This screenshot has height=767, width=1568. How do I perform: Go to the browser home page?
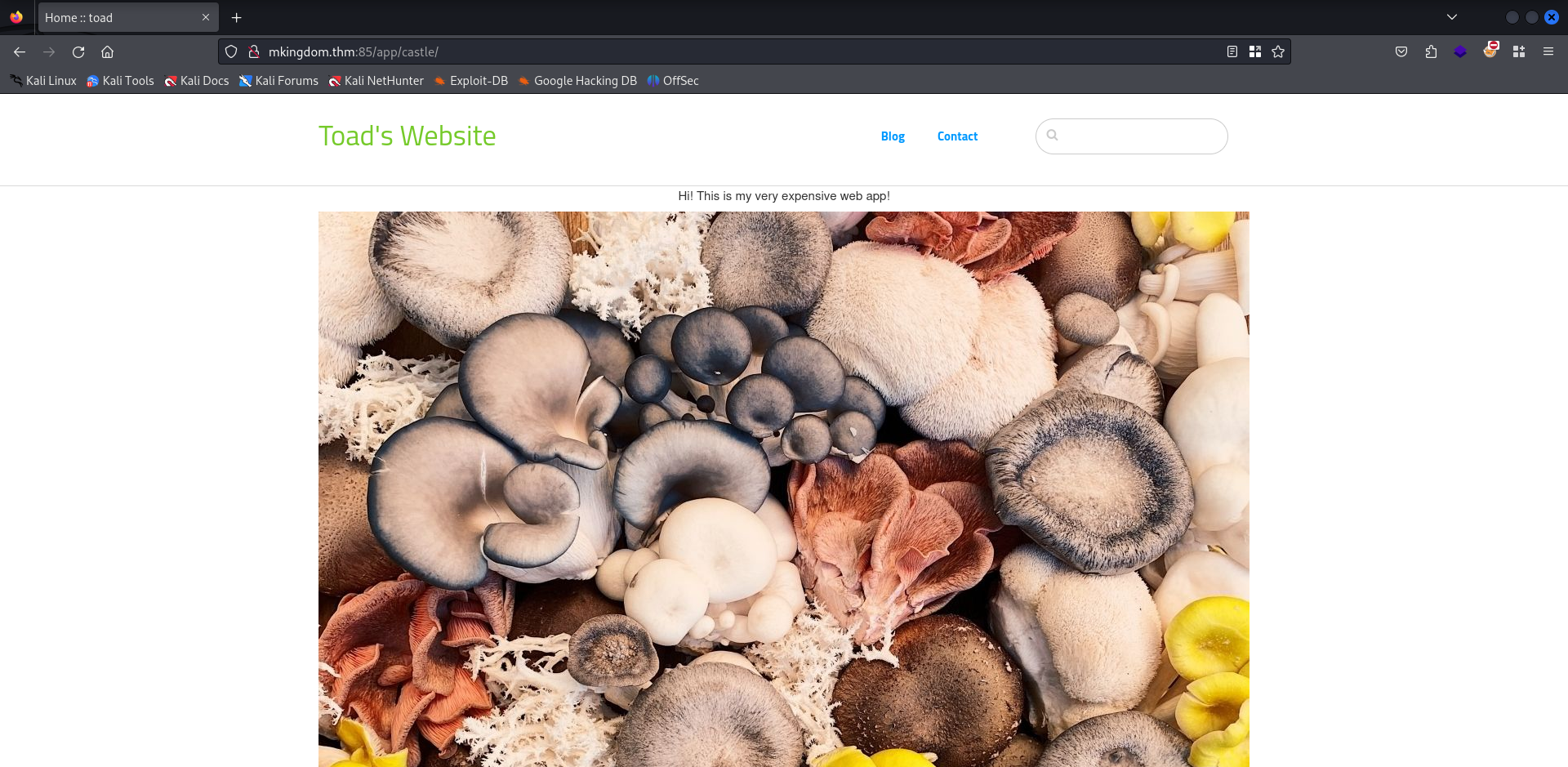[107, 52]
